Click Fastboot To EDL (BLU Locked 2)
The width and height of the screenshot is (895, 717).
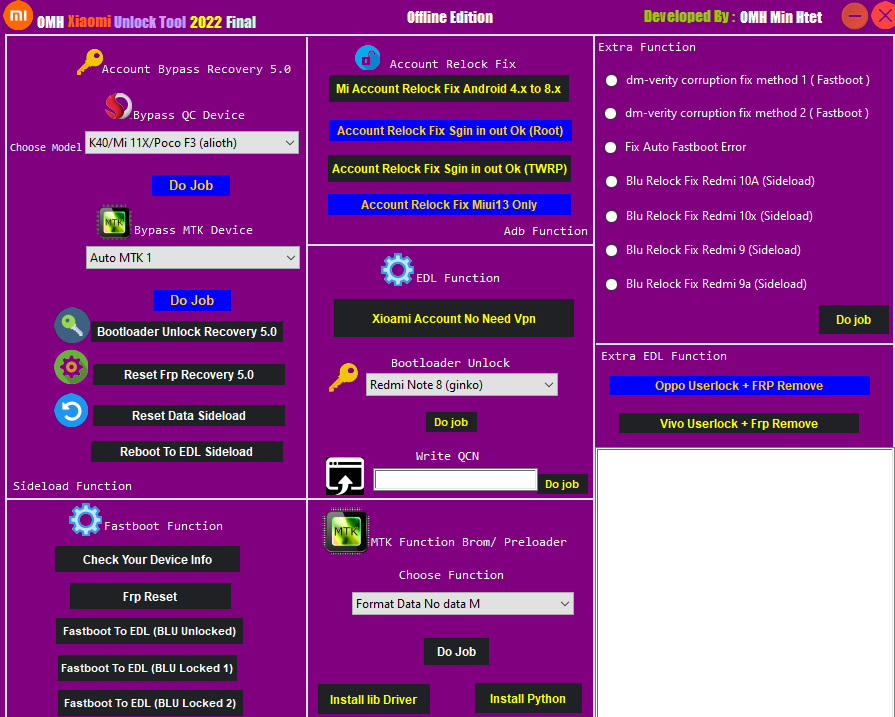tap(150, 703)
